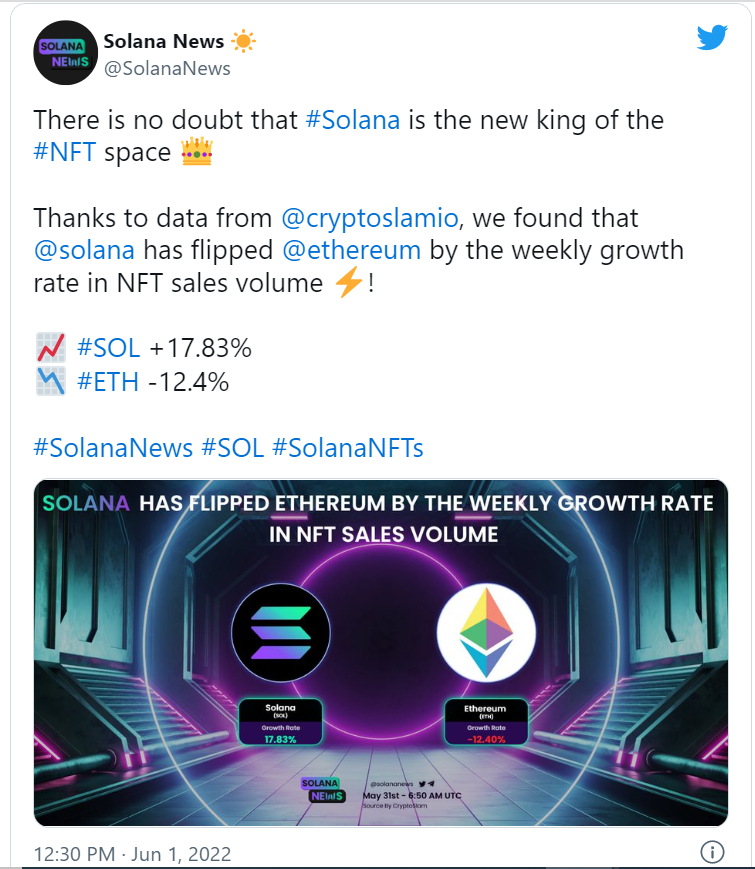The height and width of the screenshot is (869, 755).
Task: Click the Solana News logo inside the image footer
Action: pos(322,788)
